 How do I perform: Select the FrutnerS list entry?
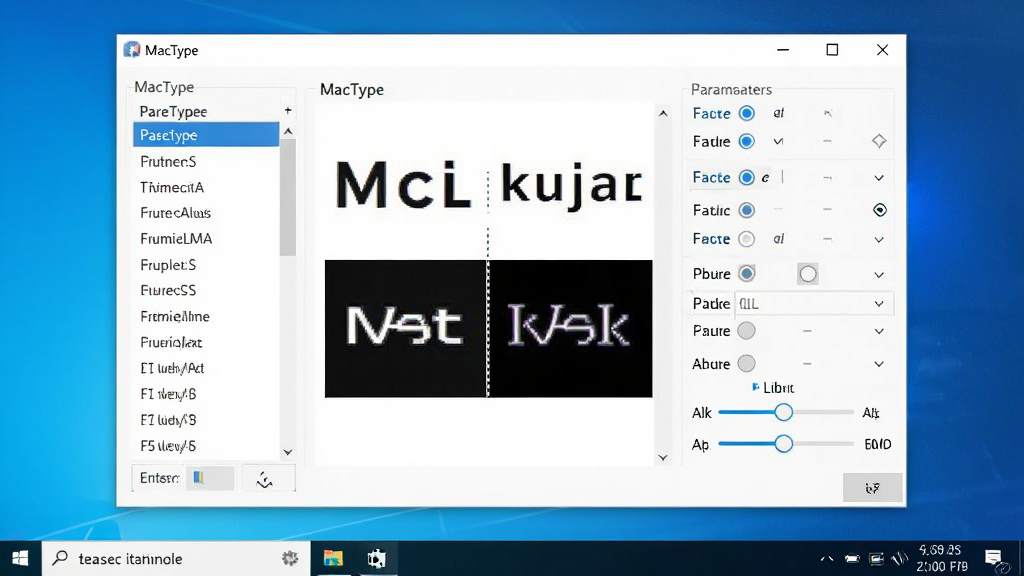click(206, 161)
